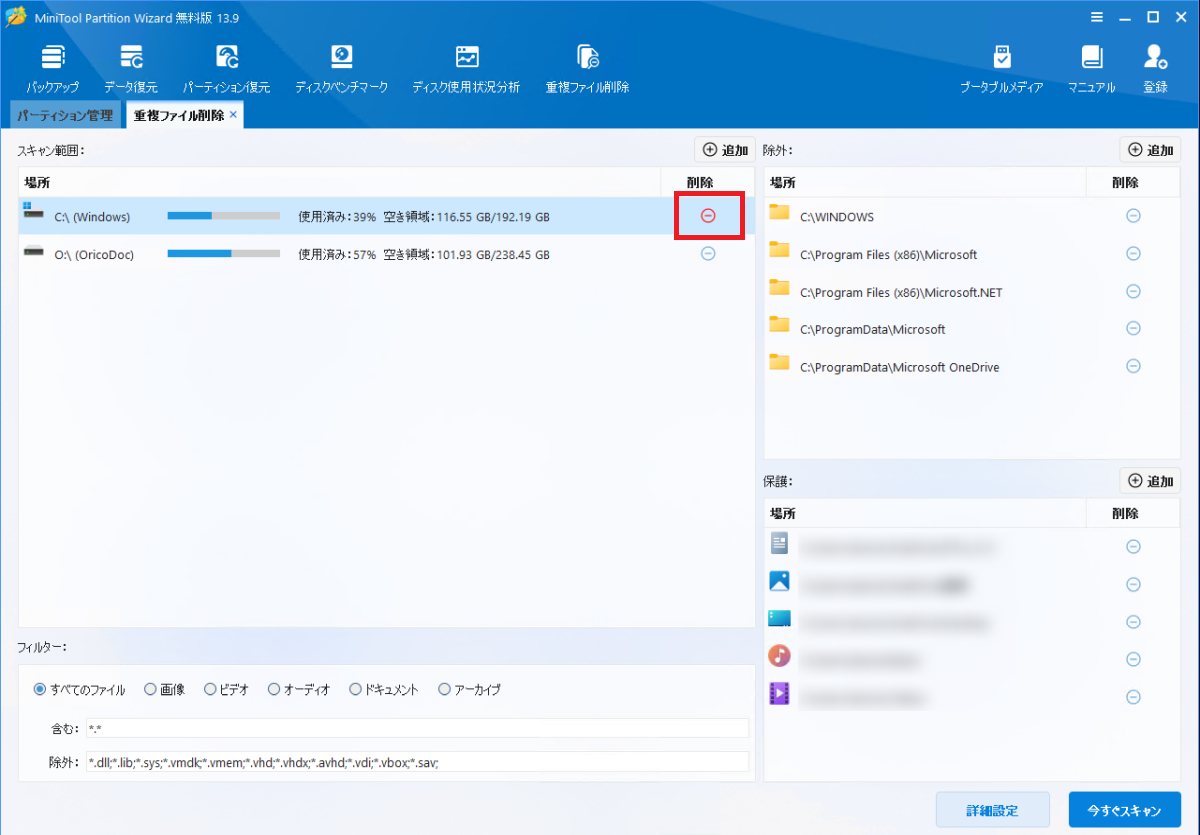Select ビデオ video filter
This screenshot has width=1200, height=835.
coord(227,689)
